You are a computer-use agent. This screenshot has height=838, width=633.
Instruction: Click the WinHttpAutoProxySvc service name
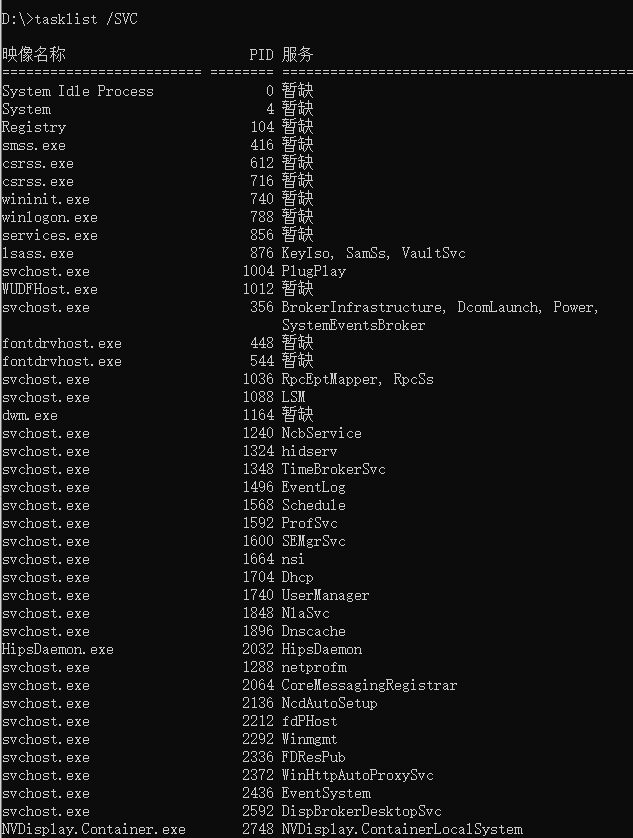tap(357, 775)
